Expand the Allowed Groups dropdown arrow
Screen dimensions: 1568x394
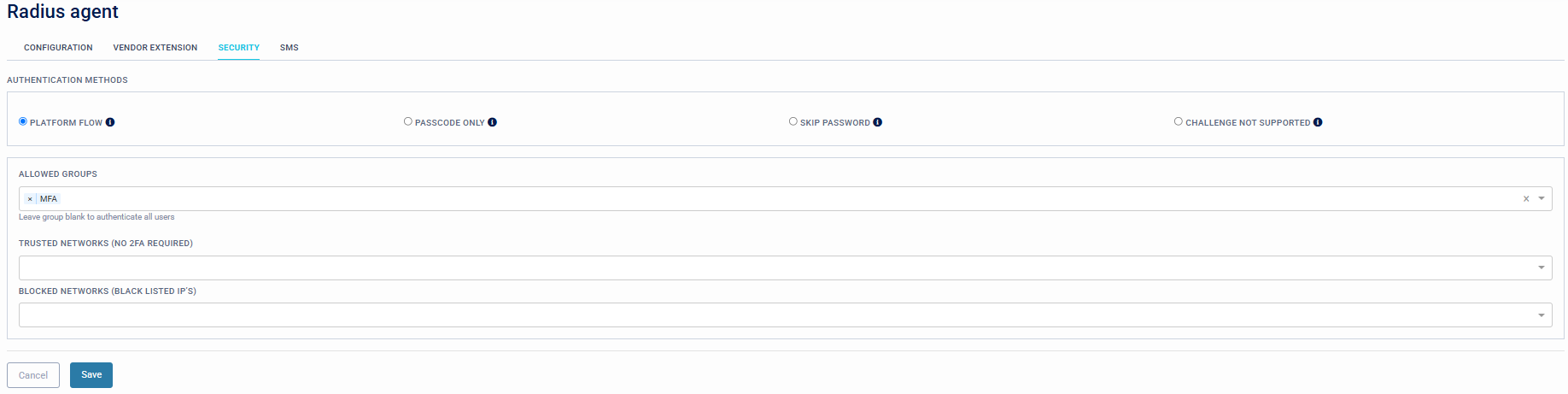pos(1542,199)
